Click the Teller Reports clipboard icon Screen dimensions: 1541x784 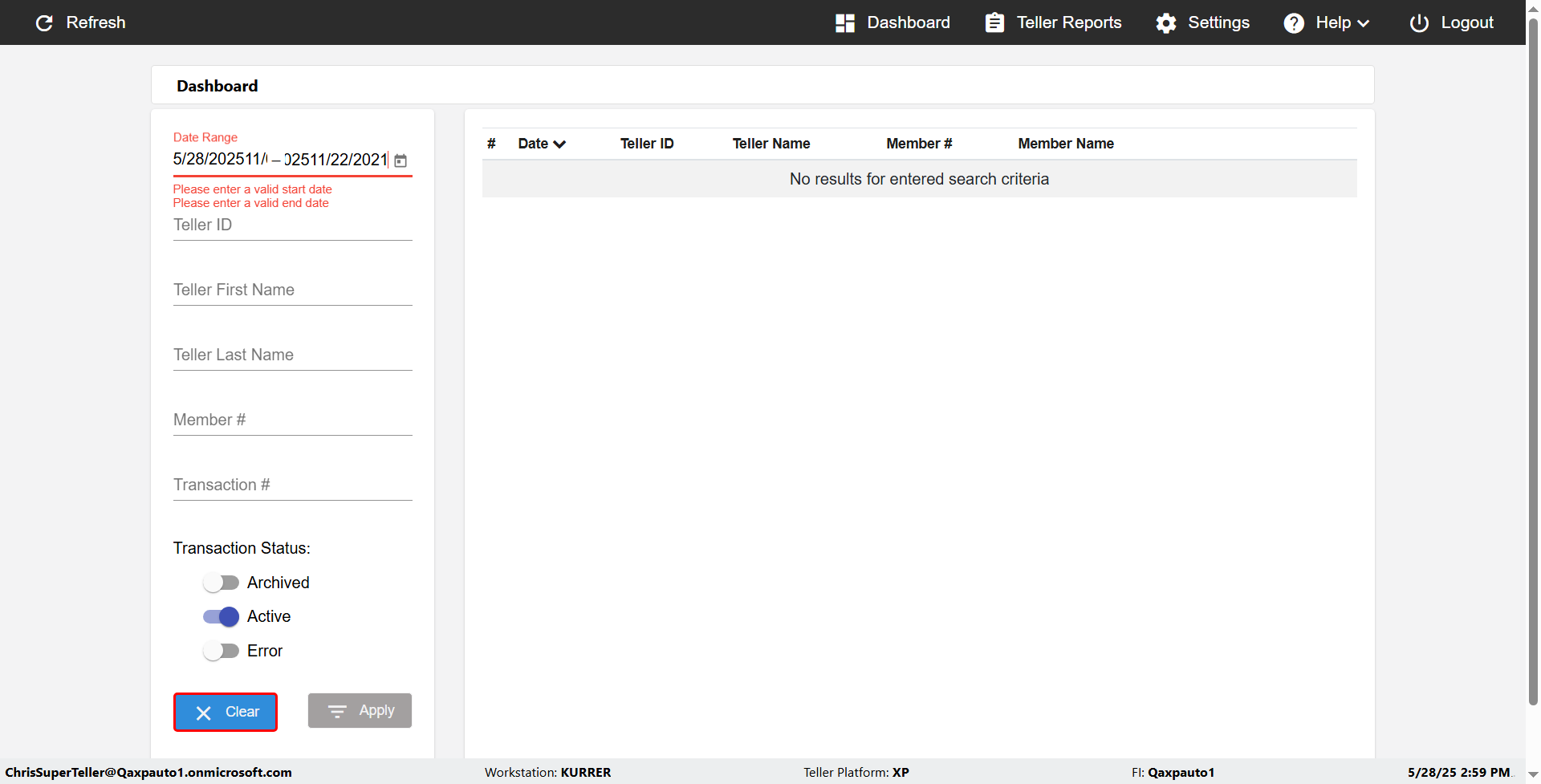coord(994,22)
